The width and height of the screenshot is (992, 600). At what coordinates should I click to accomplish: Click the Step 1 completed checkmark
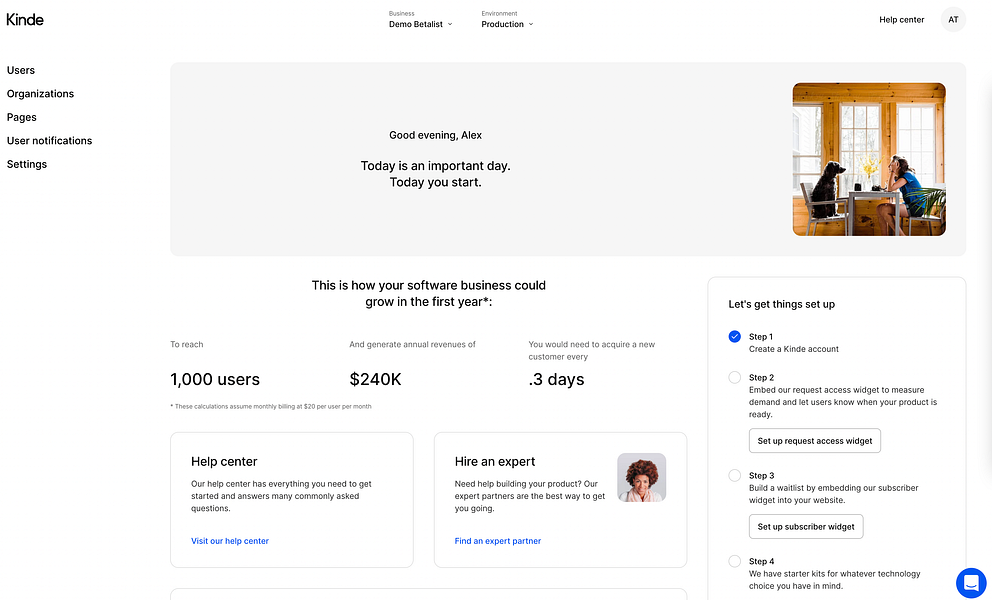pos(734,337)
